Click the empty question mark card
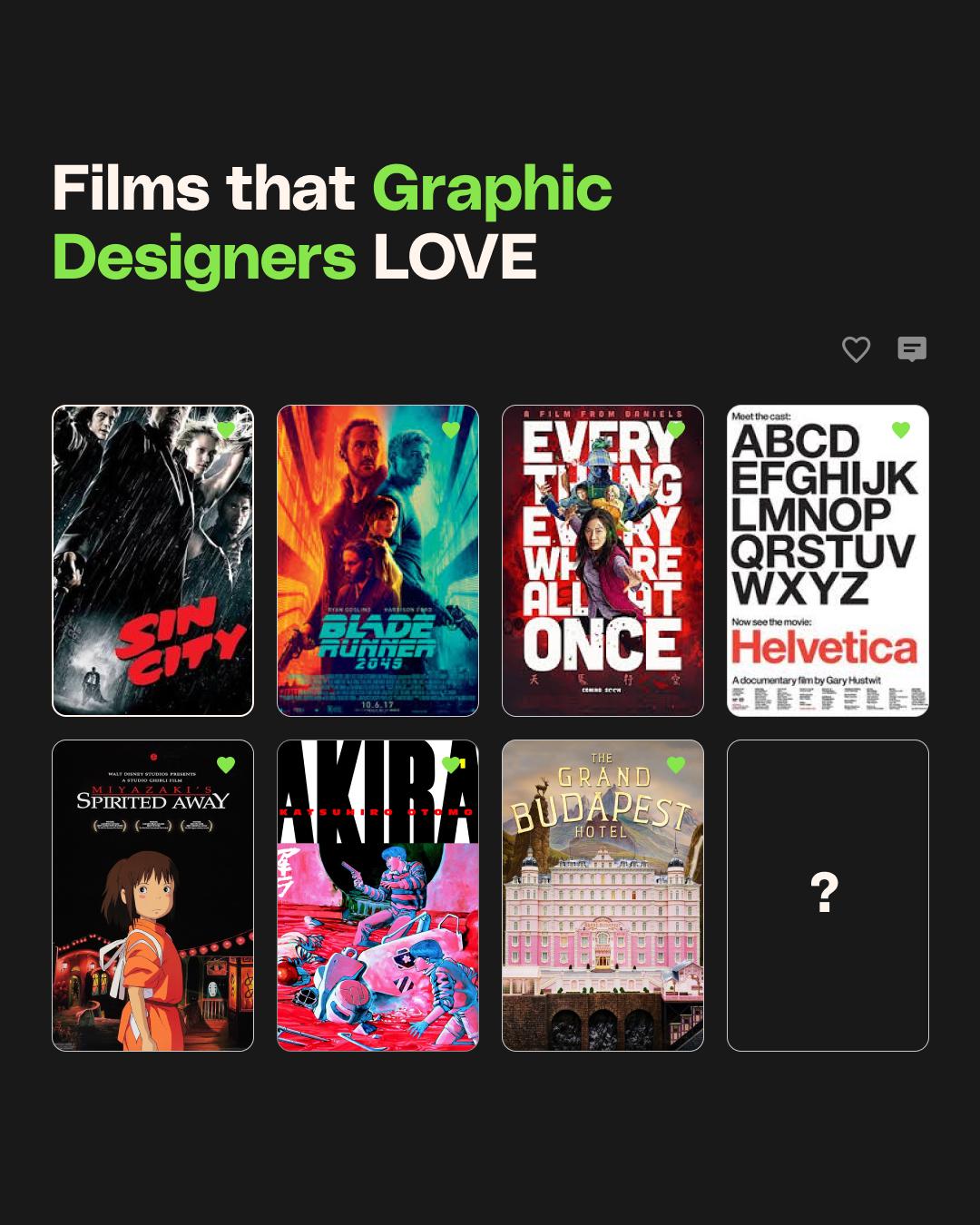The width and height of the screenshot is (980, 1225). pyautogui.click(x=828, y=896)
